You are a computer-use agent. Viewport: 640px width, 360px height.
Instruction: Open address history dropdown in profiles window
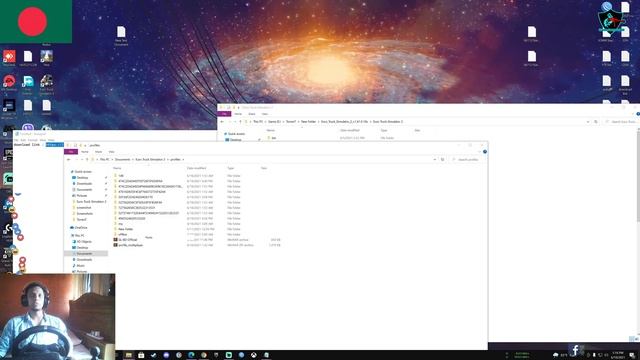click(x=435, y=160)
